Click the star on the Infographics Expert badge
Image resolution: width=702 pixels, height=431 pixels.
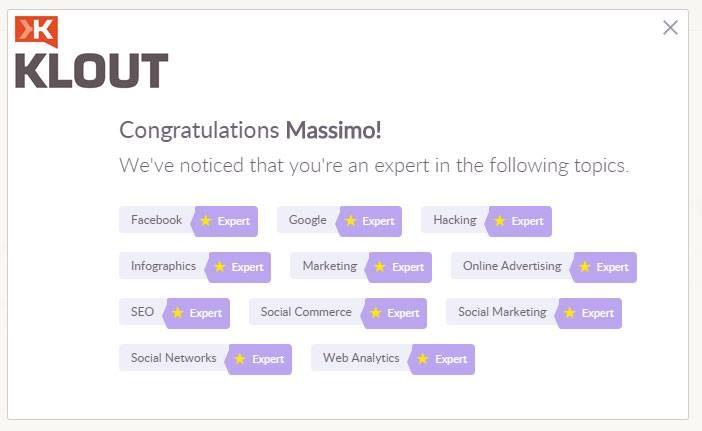tap(220, 267)
